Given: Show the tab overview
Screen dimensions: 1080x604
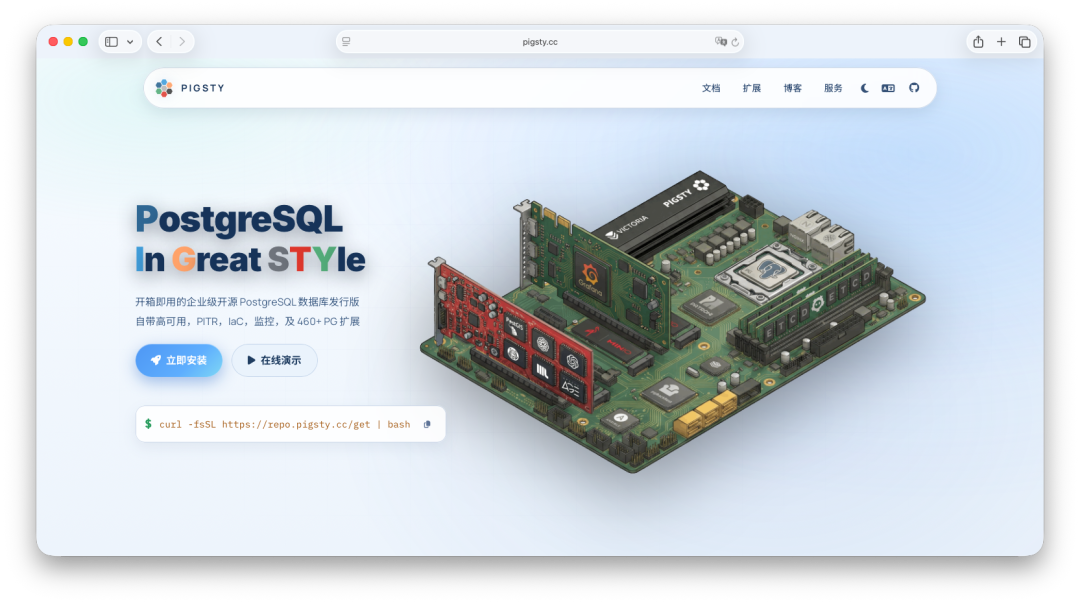Looking at the screenshot, I should point(1025,42).
